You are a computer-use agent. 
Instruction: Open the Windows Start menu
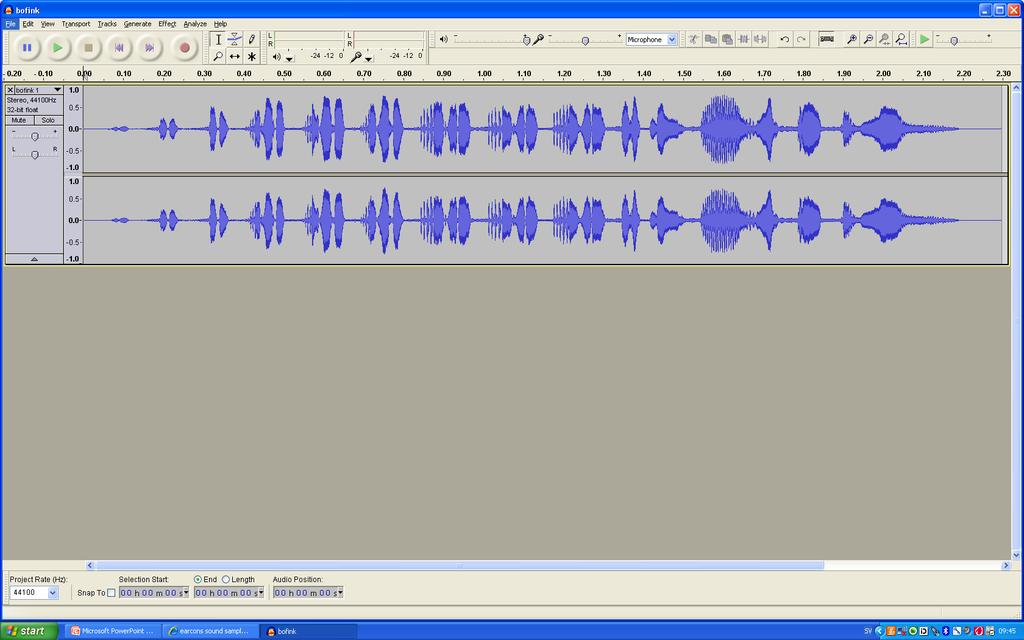click(29, 631)
